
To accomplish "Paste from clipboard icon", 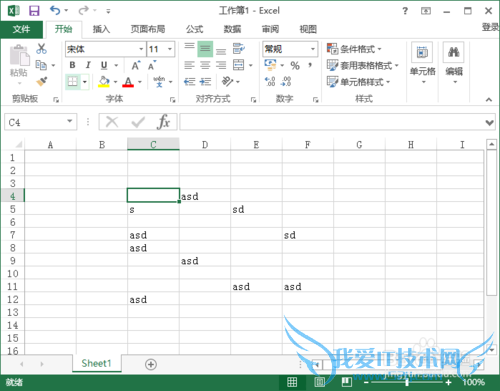I will (x=19, y=56).
